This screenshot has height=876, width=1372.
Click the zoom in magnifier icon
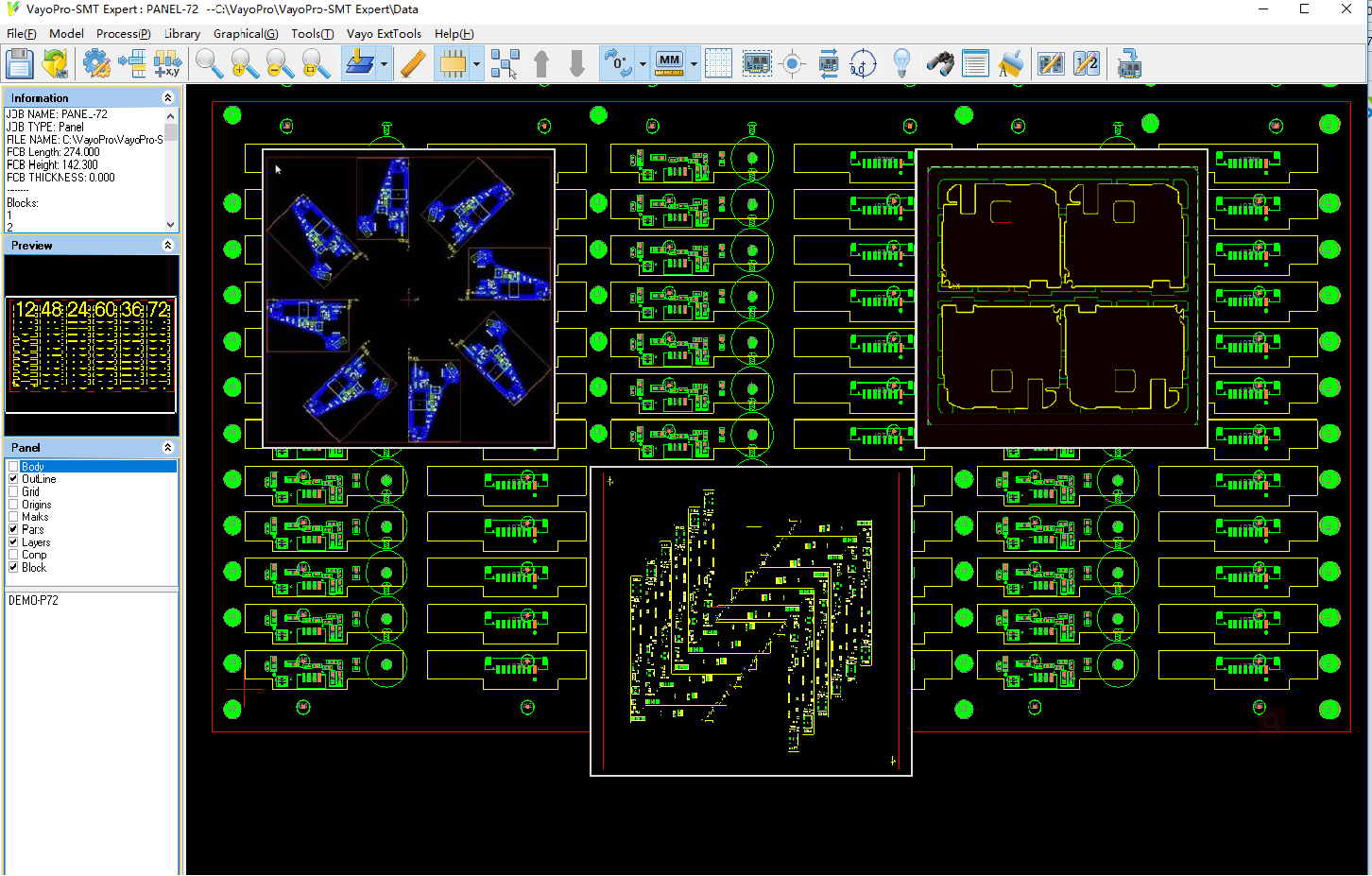[245, 64]
